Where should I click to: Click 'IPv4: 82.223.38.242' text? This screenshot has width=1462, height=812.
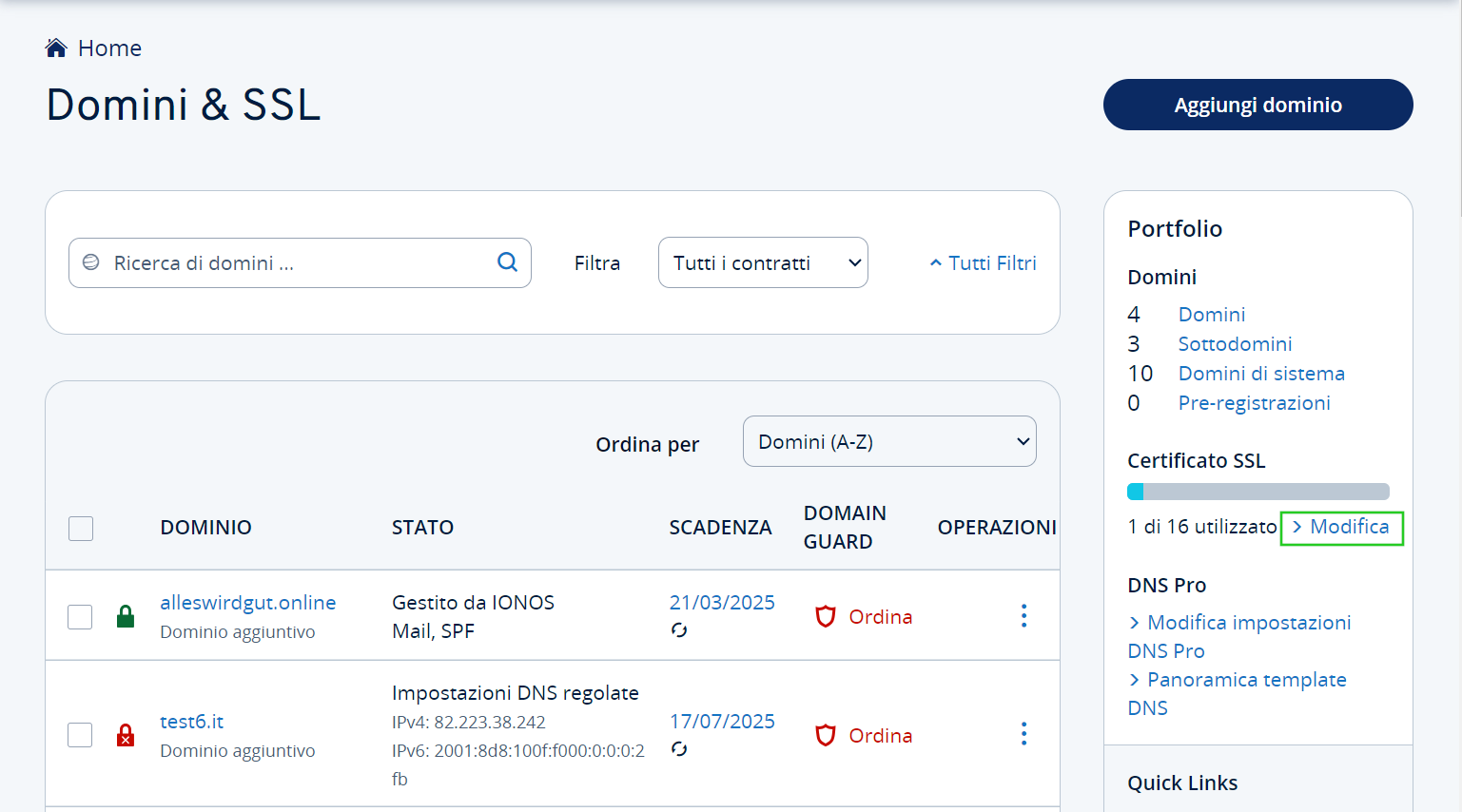[x=469, y=723]
